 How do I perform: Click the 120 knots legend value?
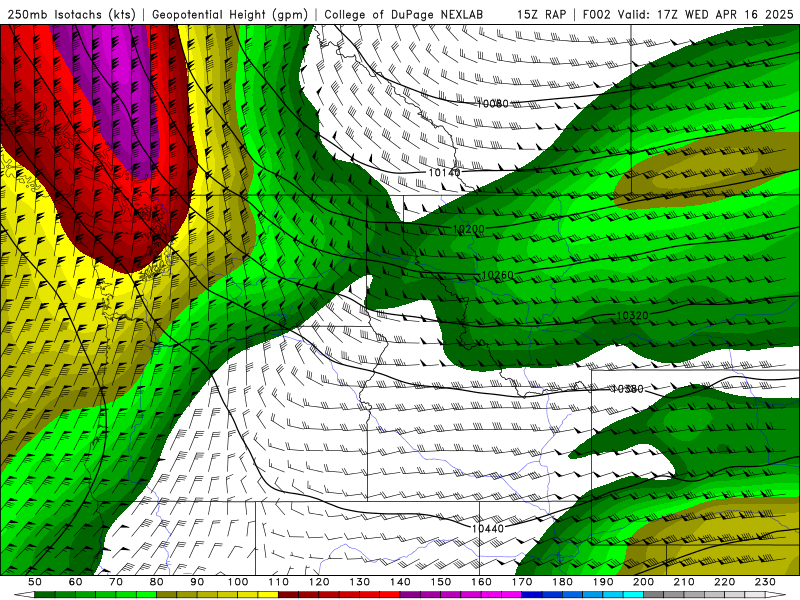pyautogui.click(x=319, y=582)
